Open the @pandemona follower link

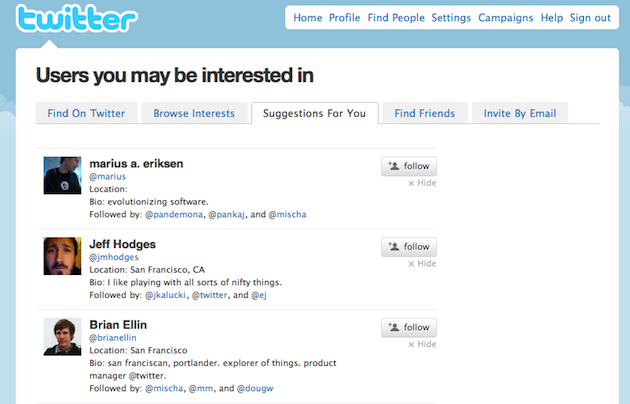174,214
